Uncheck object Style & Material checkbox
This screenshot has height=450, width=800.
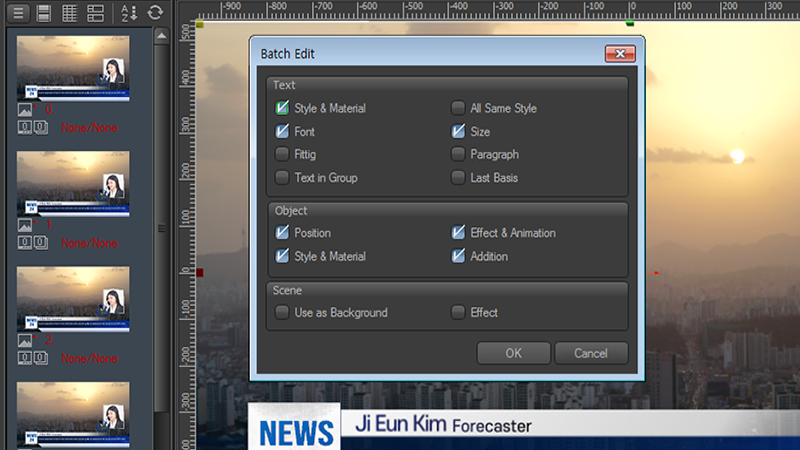click(282, 256)
